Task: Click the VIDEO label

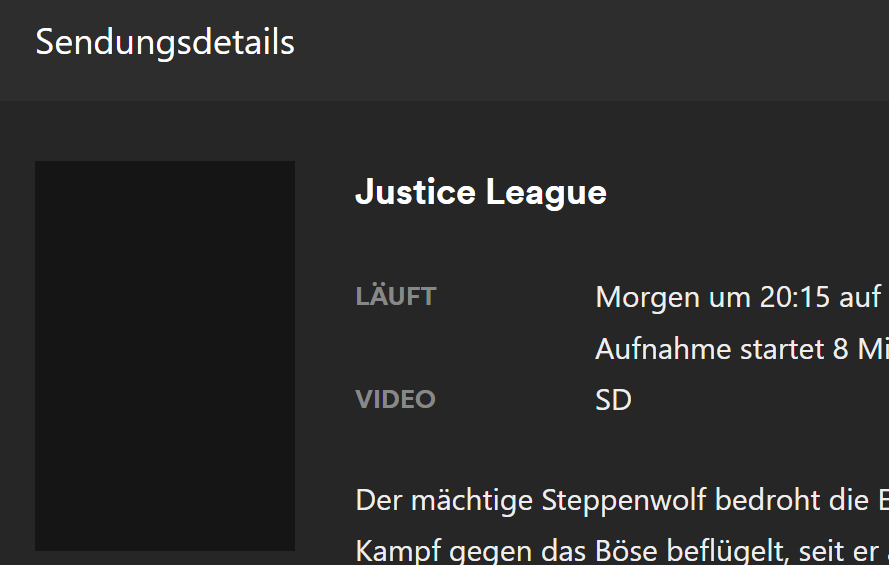Action: 395,400
